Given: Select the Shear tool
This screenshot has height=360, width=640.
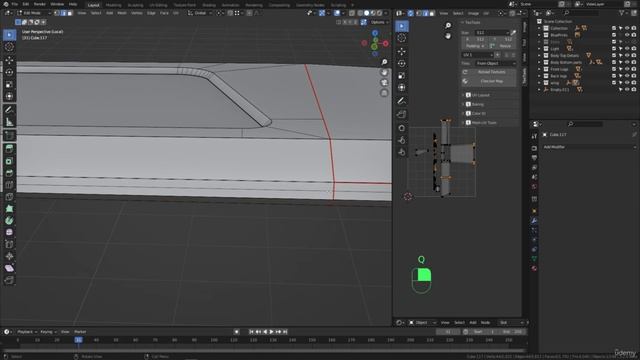Looking at the screenshot, I should [9, 268].
